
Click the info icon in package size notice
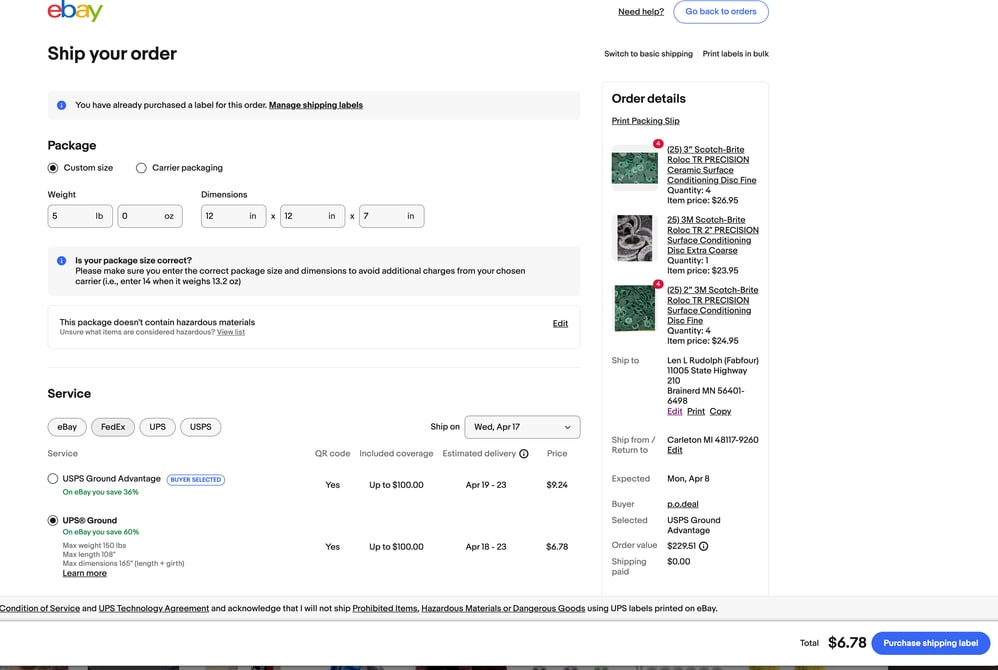click(61, 260)
